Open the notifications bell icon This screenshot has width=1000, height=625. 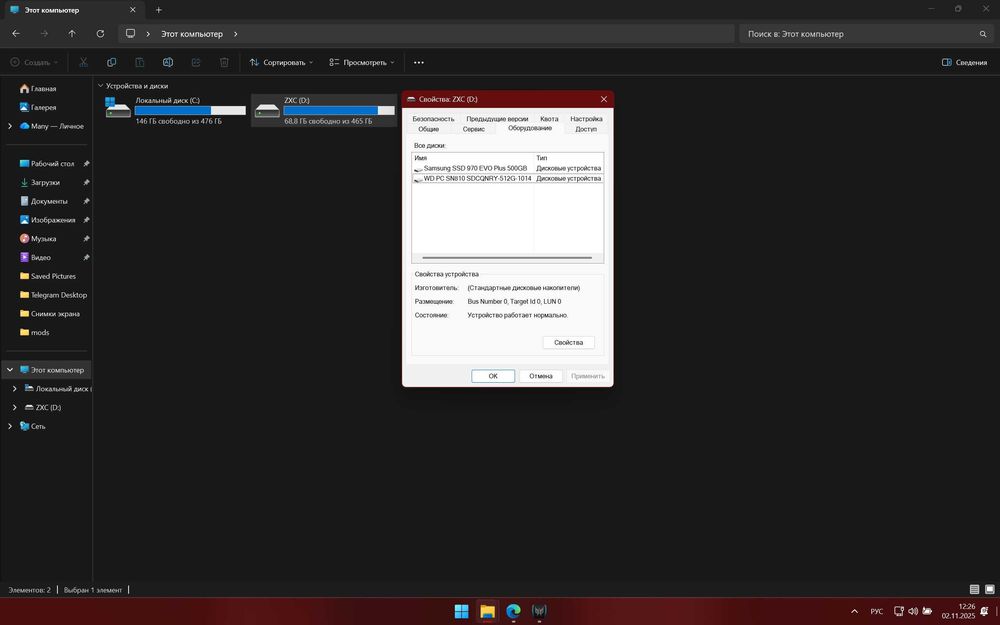click(984, 612)
